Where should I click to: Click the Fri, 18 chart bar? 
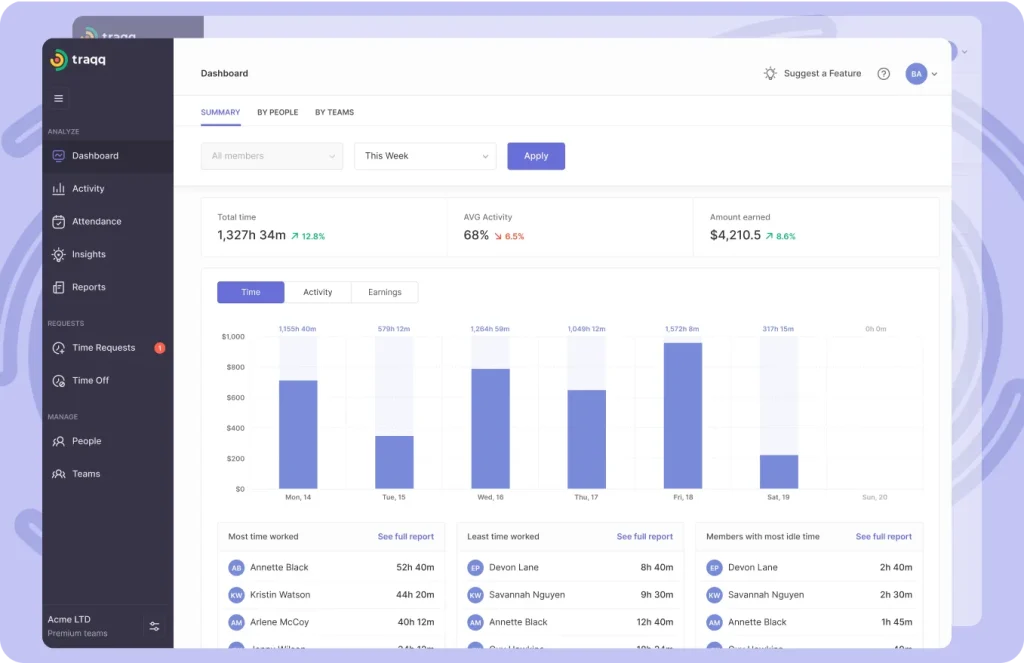pos(683,415)
